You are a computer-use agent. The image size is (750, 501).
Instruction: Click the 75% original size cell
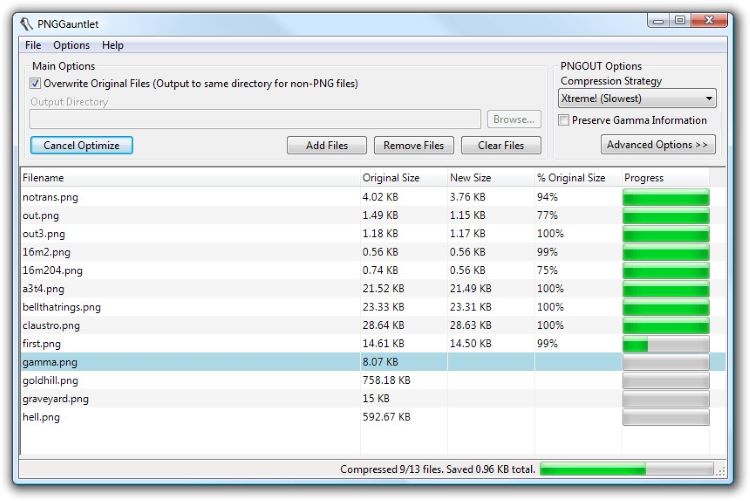click(x=547, y=270)
